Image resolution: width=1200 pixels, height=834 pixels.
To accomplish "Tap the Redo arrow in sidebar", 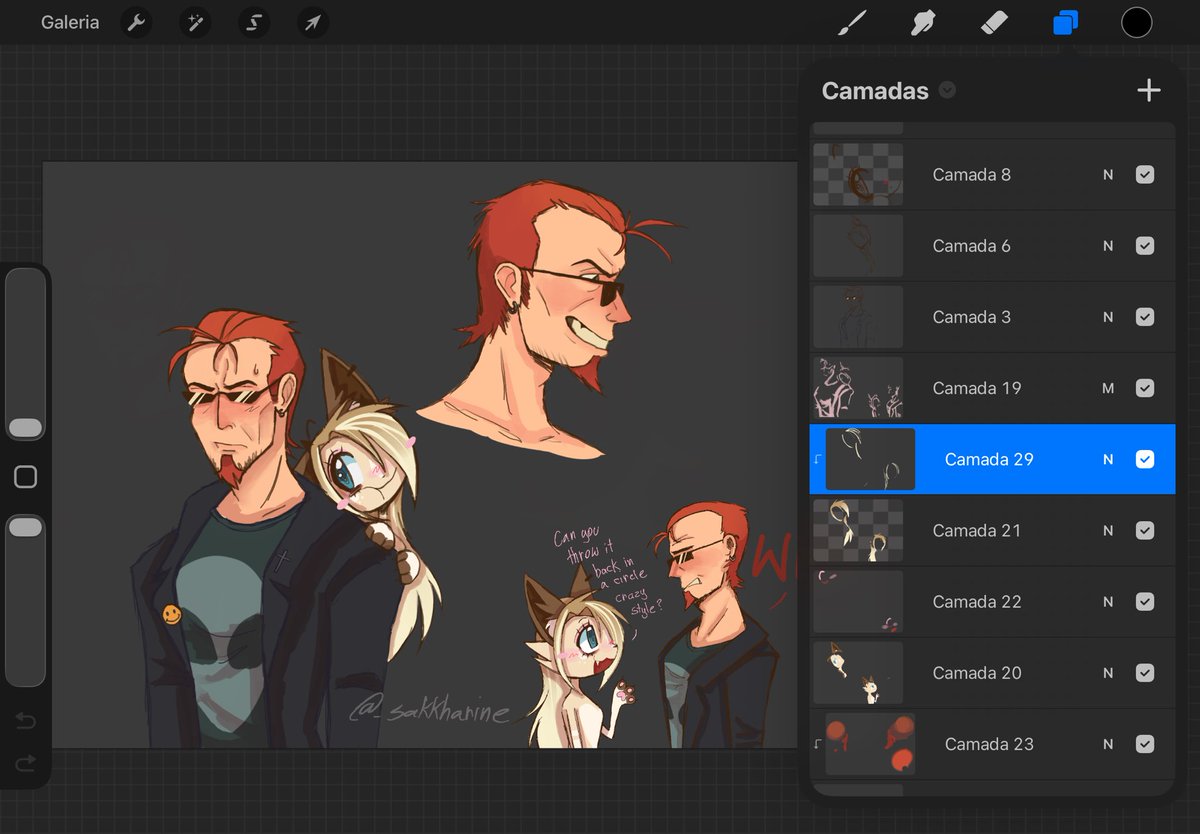I will [x=26, y=763].
